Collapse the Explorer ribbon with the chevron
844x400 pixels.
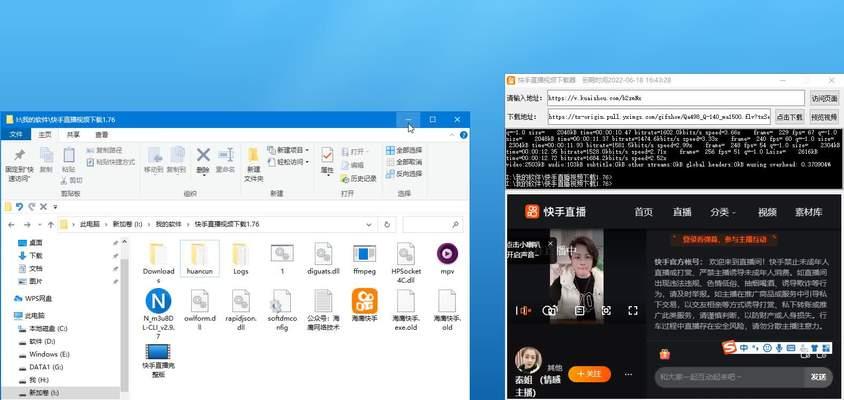[454, 134]
